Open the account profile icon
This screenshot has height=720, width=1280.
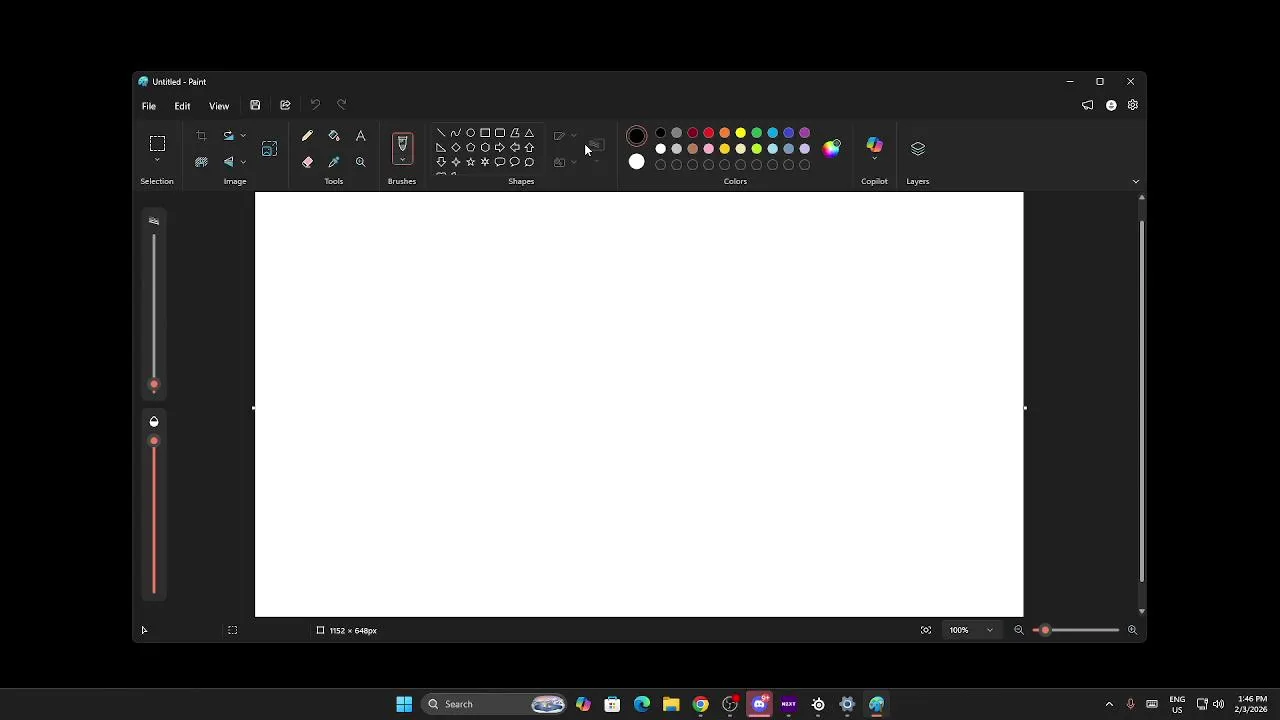1111,105
